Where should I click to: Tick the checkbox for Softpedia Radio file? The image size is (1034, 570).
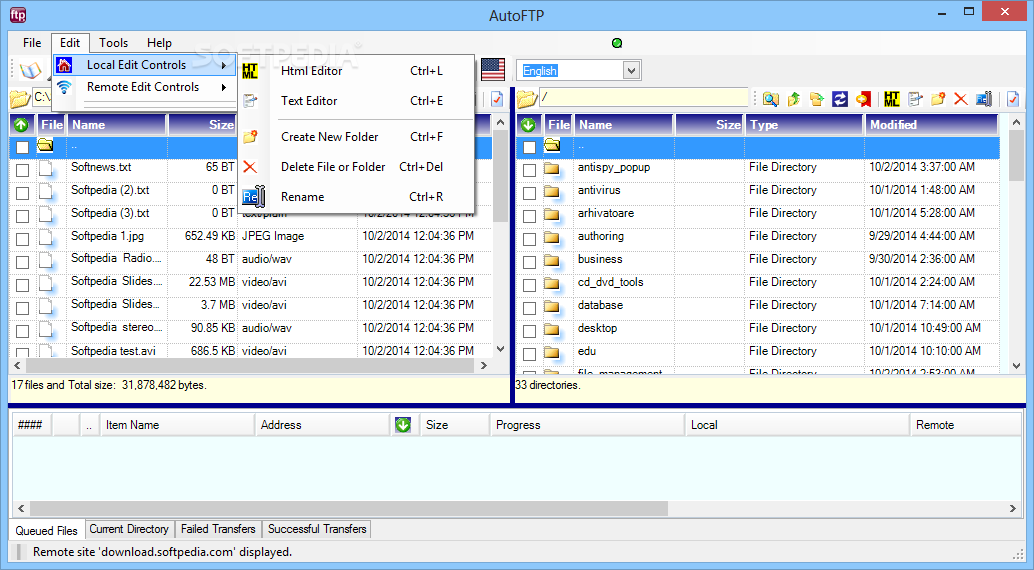pyautogui.click(x=22, y=262)
